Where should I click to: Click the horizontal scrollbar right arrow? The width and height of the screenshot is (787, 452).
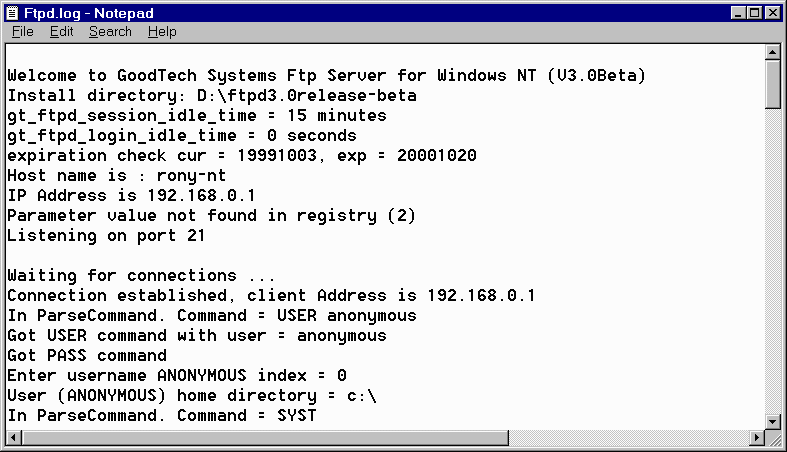(757, 438)
